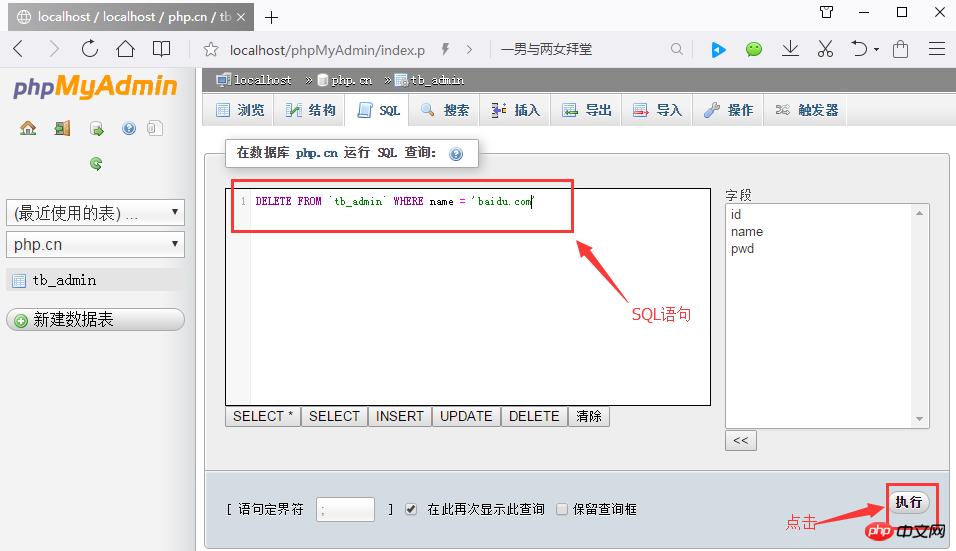The height and width of the screenshot is (551, 956).
Task: Click the undo closed tab icon
Action: [859, 49]
